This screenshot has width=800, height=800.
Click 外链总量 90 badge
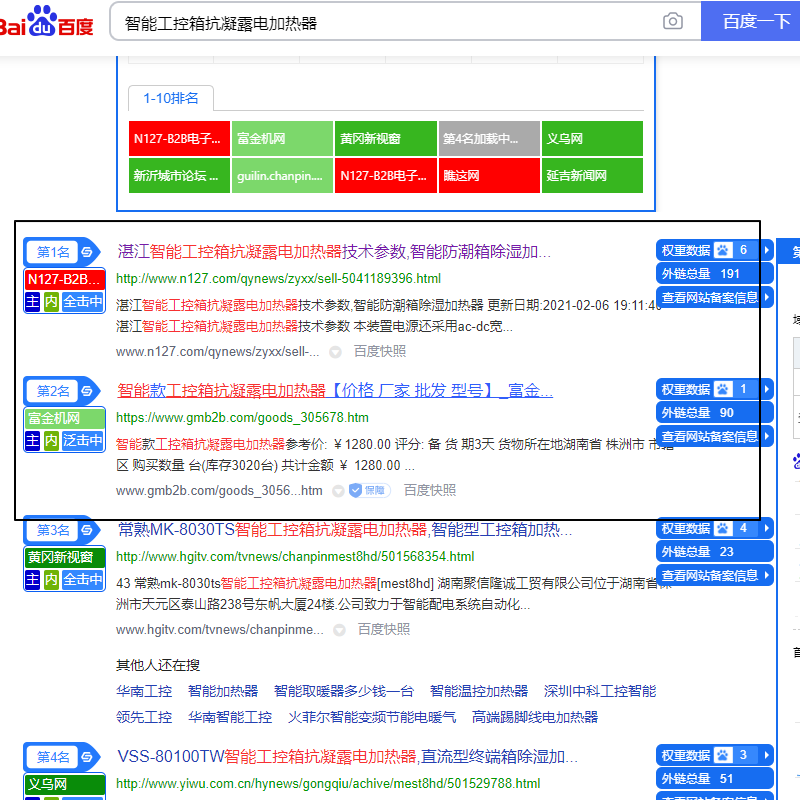click(x=714, y=413)
